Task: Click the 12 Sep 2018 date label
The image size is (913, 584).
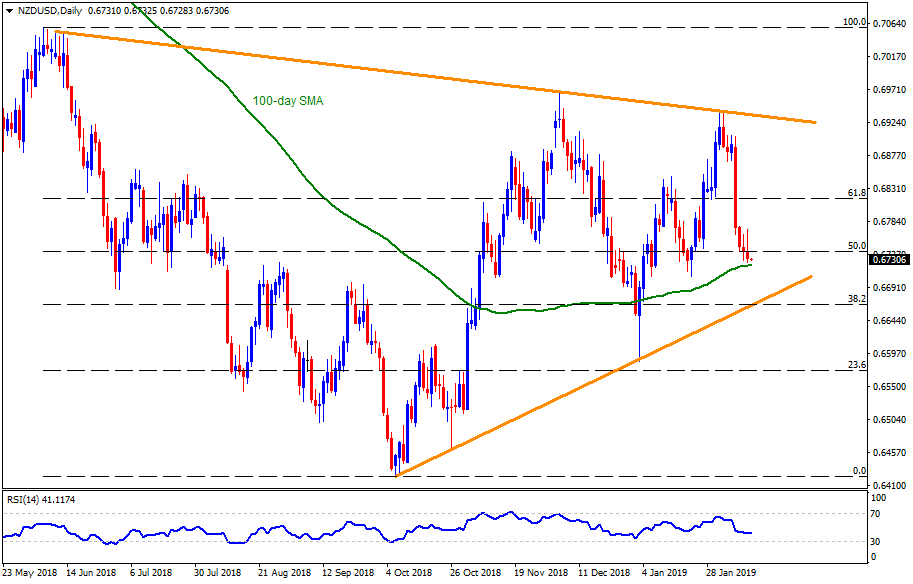Action: pyautogui.click(x=349, y=573)
